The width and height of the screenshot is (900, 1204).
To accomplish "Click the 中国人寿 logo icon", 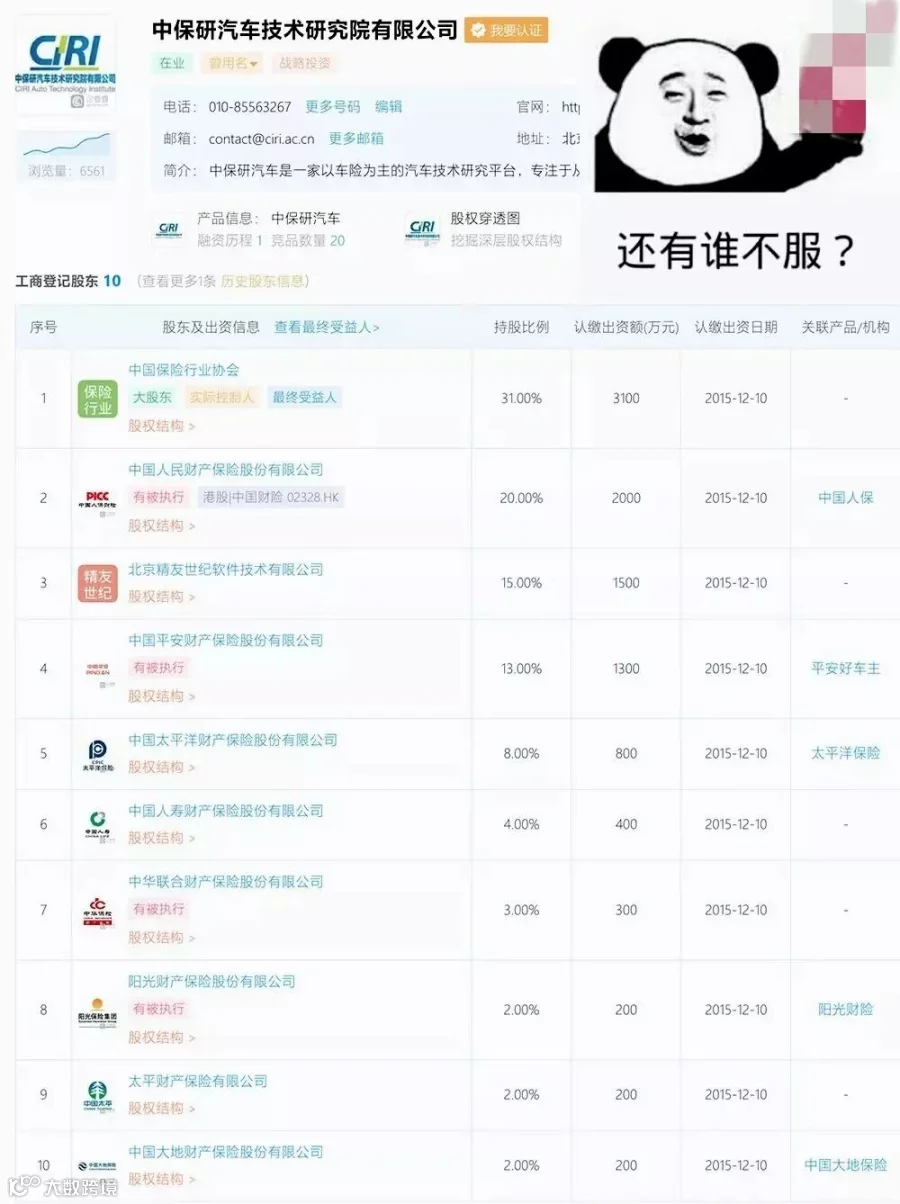I will click(98, 825).
